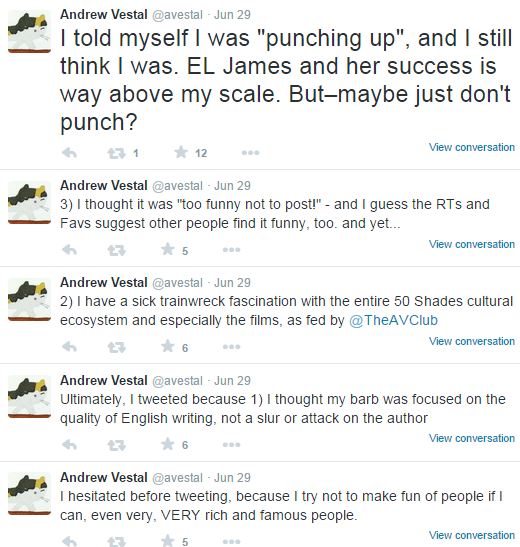View conversation for the "punching up" tweet

click(x=472, y=147)
